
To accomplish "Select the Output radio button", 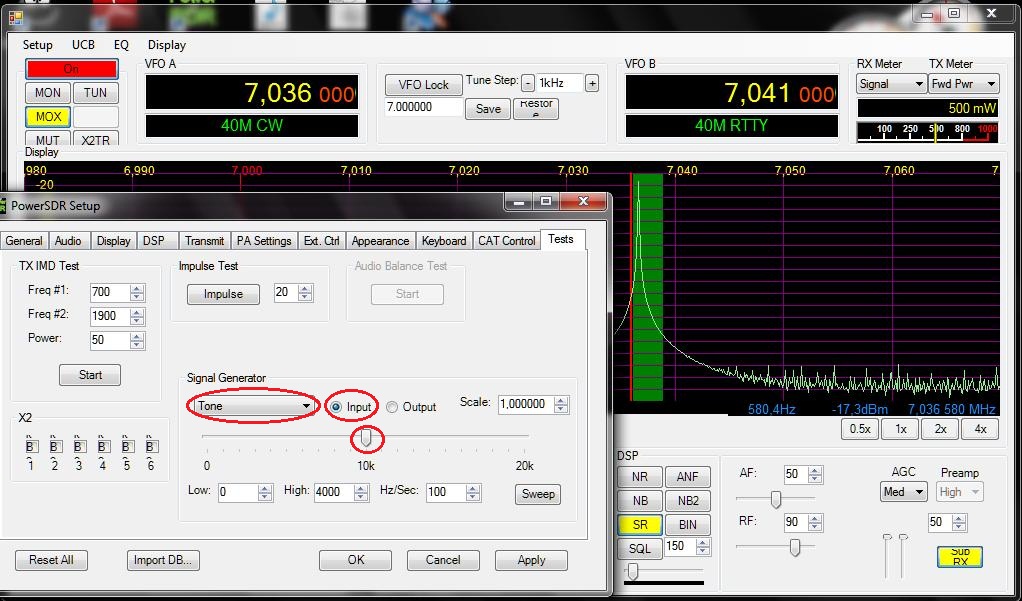I will coord(393,407).
